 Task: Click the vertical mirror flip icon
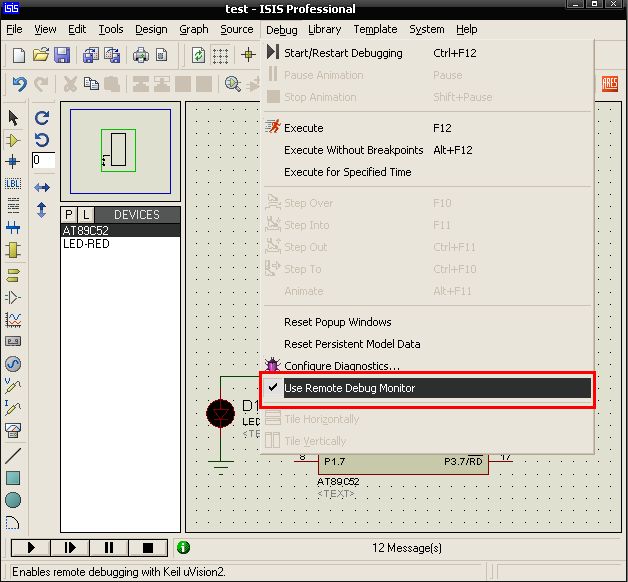(42, 209)
